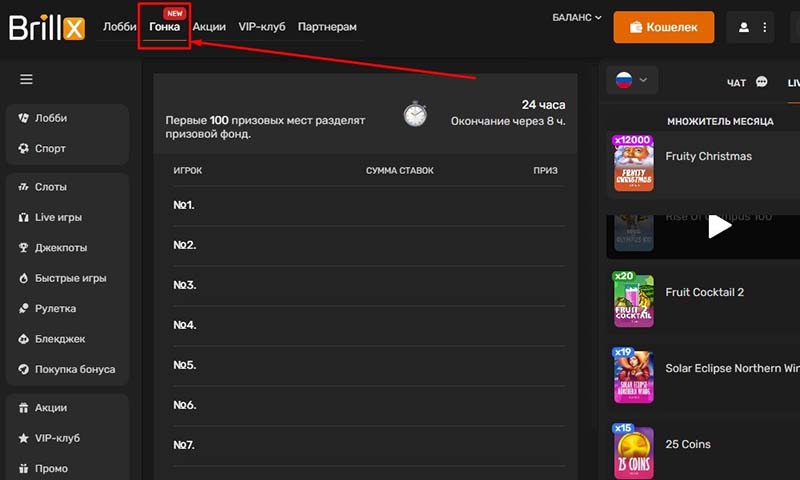
Task: Click the user profile icon button
Action: tap(743, 27)
